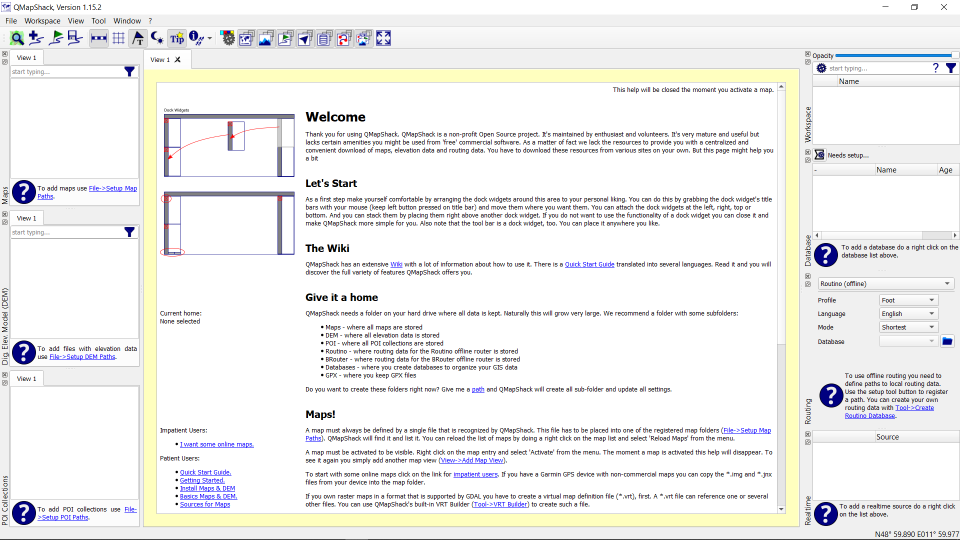
Task: Click the Needs setup database icon
Action: click(820, 155)
